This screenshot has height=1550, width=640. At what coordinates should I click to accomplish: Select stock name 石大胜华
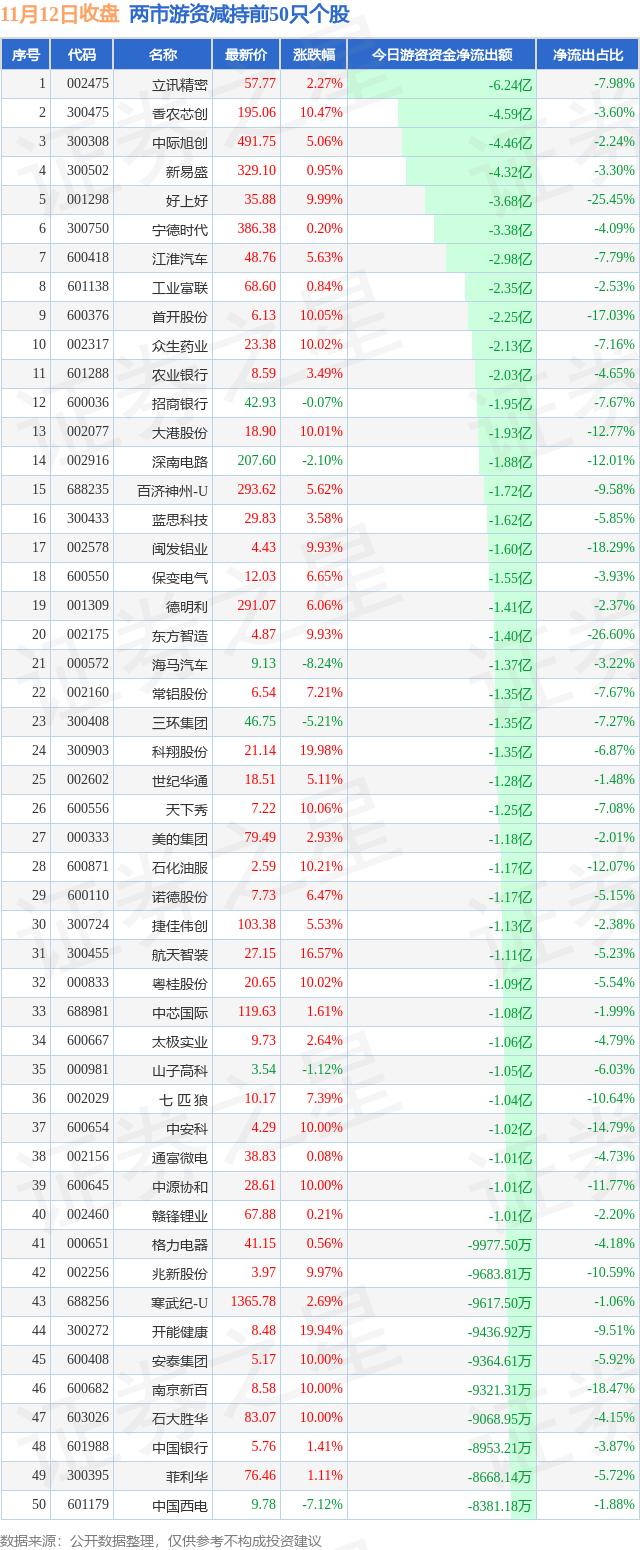[180, 1418]
